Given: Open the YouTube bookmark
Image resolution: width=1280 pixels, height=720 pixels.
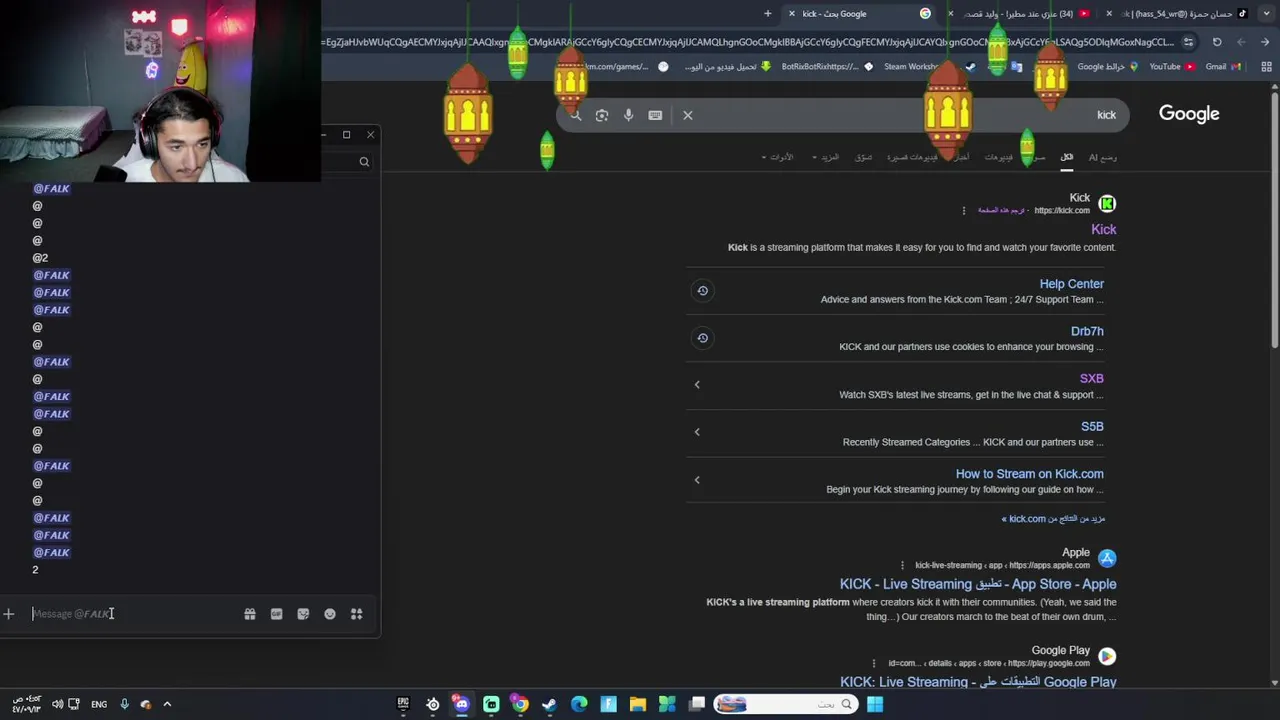Looking at the screenshot, I should (x=1172, y=67).
